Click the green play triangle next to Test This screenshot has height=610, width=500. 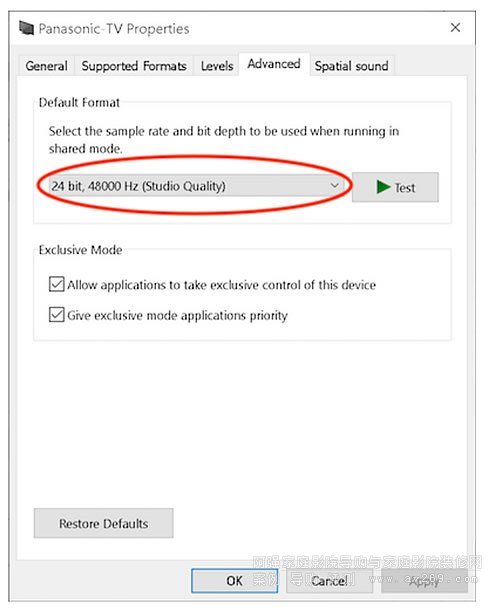click(383, 187)
